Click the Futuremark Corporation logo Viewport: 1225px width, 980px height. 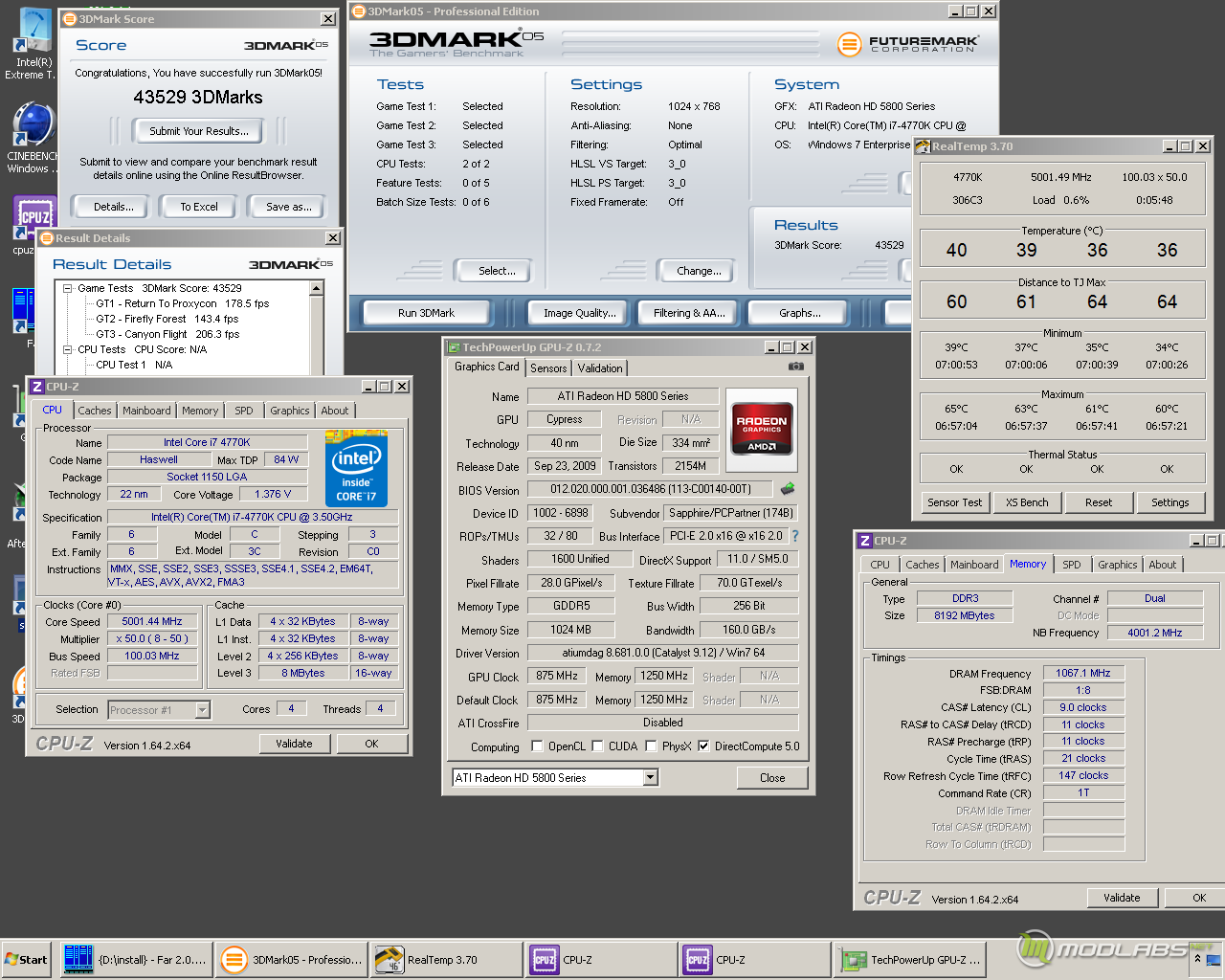click(x=908, y=44)
